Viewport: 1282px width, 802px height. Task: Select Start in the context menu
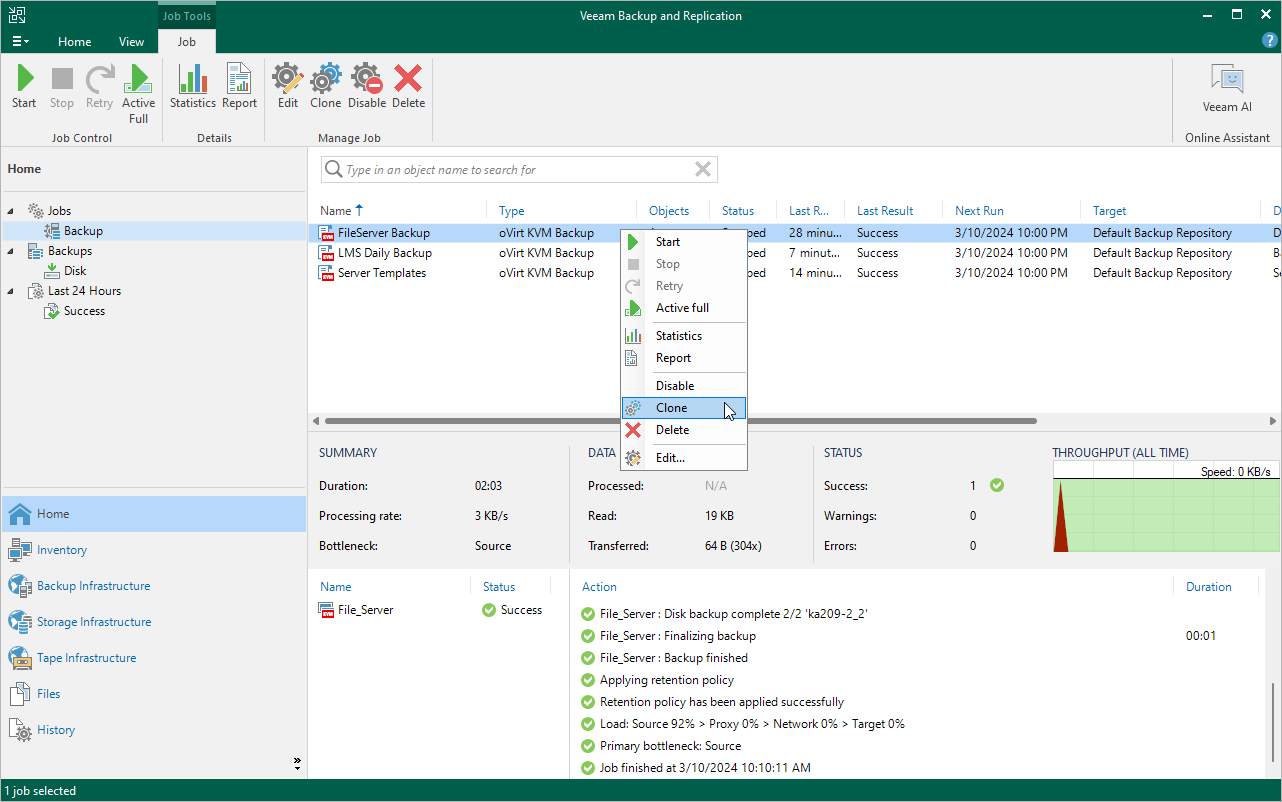click(x=684, y=242)
